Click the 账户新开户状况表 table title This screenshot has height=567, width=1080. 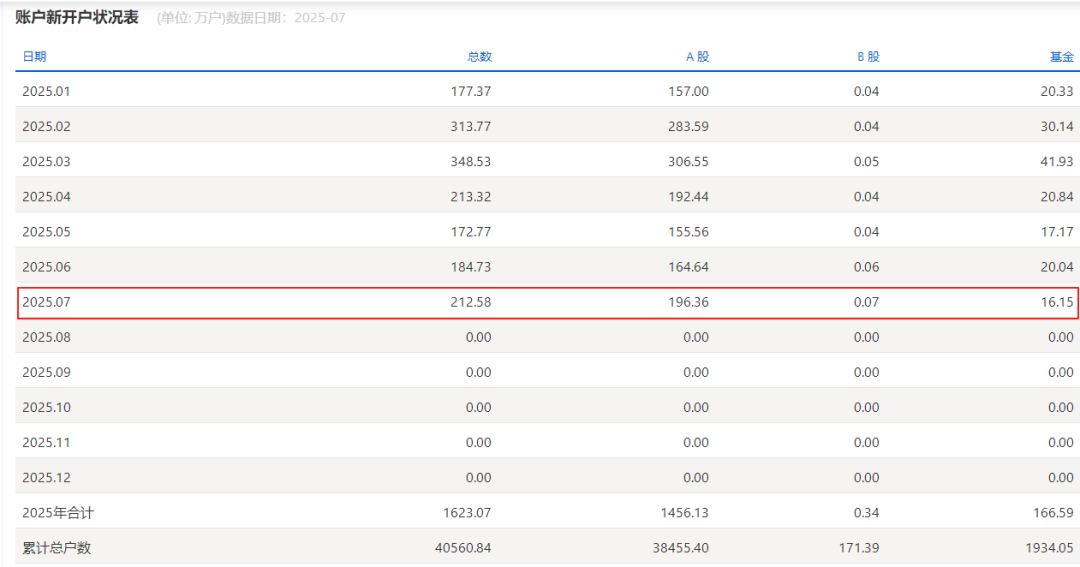tap(77, 18)
